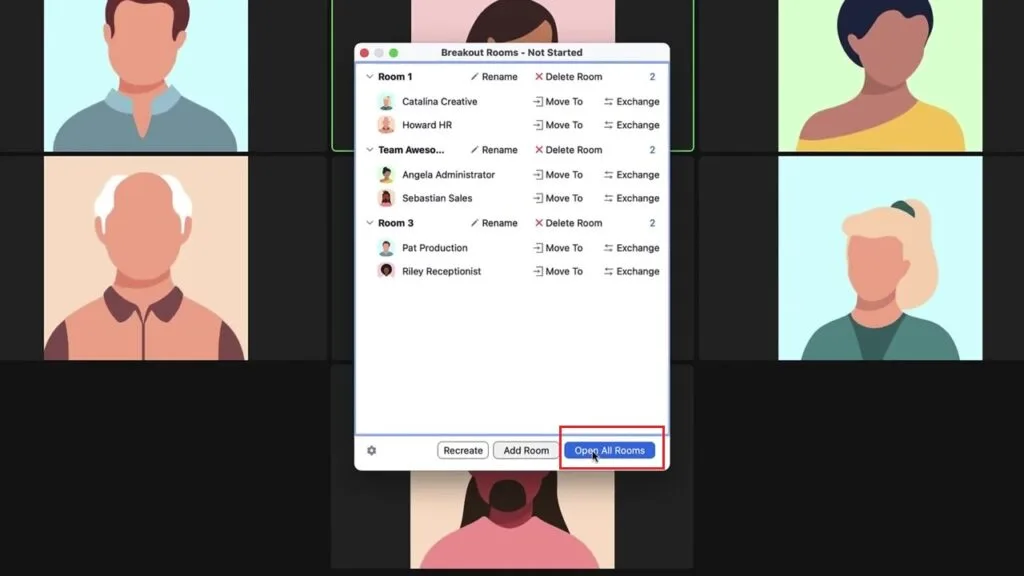Click Angela Administrator's avatar icon
The height and width of the screenshot is (576, 1024).
coord(386,175)
